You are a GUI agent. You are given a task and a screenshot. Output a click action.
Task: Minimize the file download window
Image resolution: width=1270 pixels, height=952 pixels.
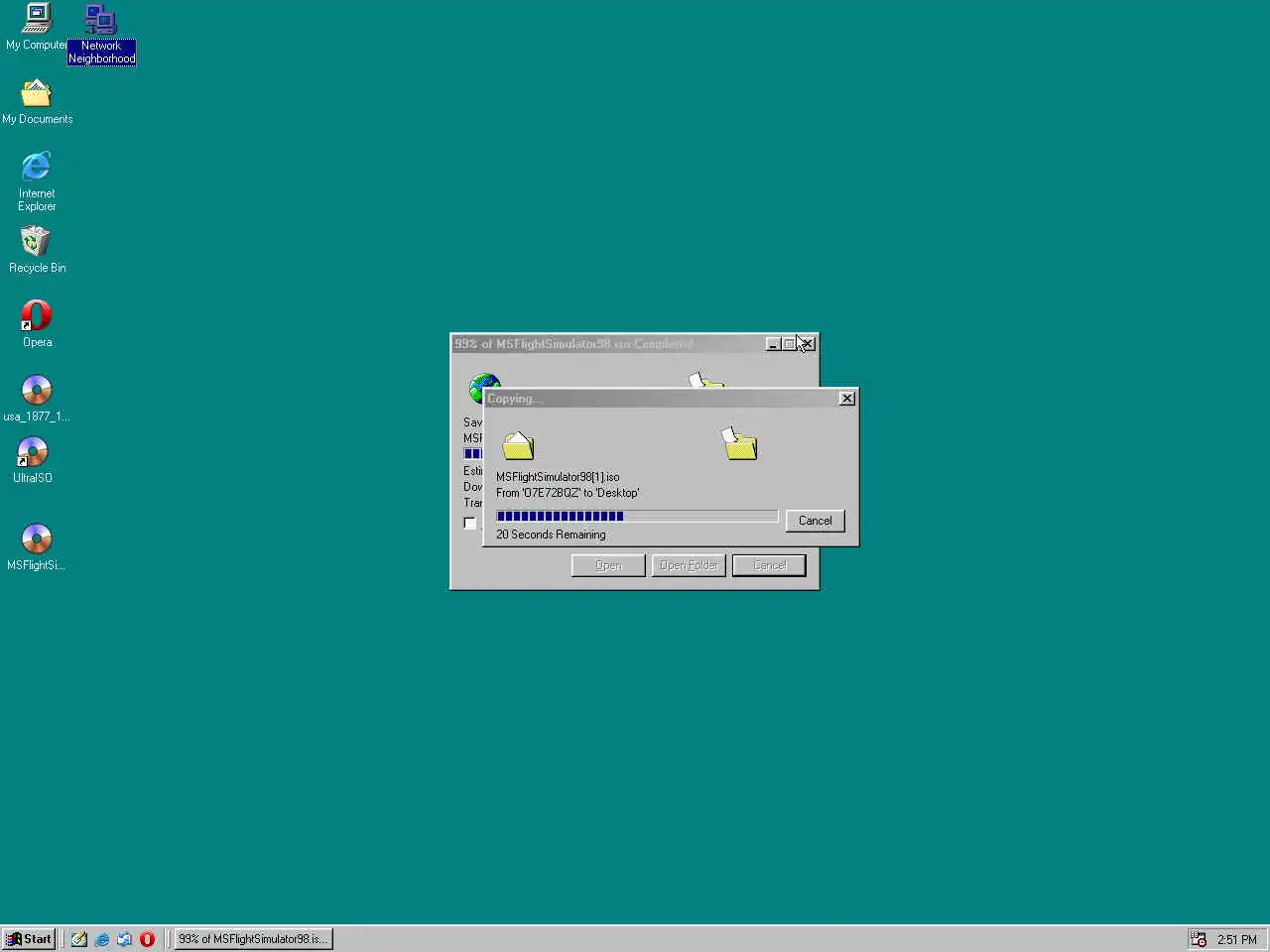pyautogui.click(x=773, y=344)
